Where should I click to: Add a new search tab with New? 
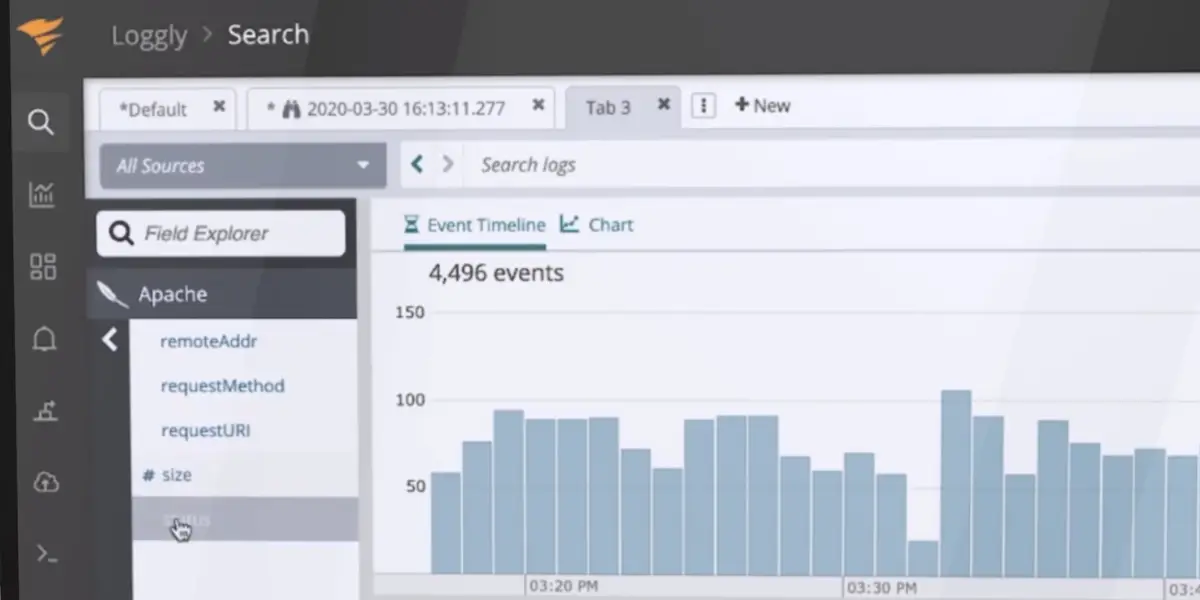click(763, 105)
